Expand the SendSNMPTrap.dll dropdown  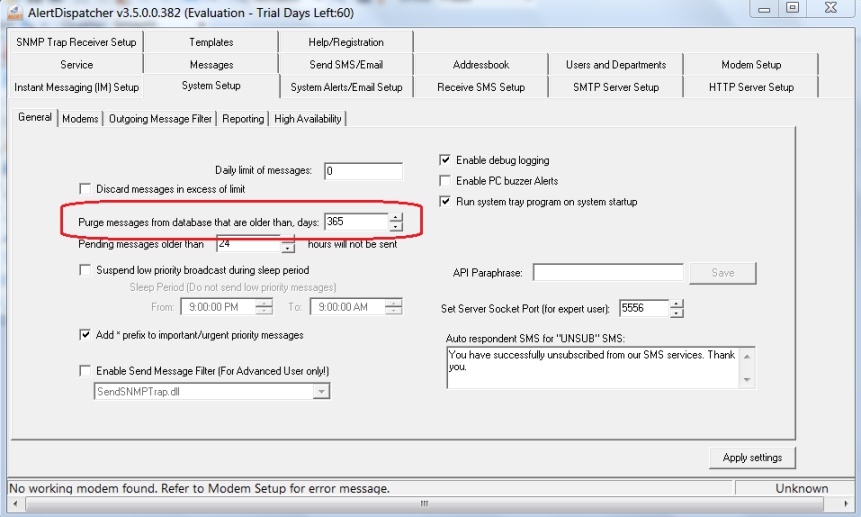(321, 392)
